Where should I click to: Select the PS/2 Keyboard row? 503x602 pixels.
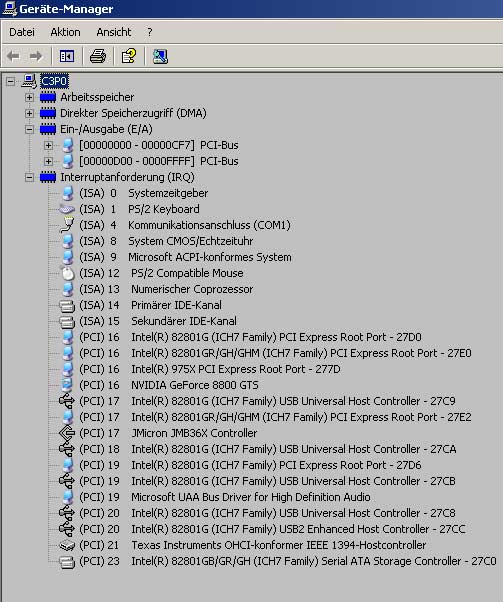(139, 209)
